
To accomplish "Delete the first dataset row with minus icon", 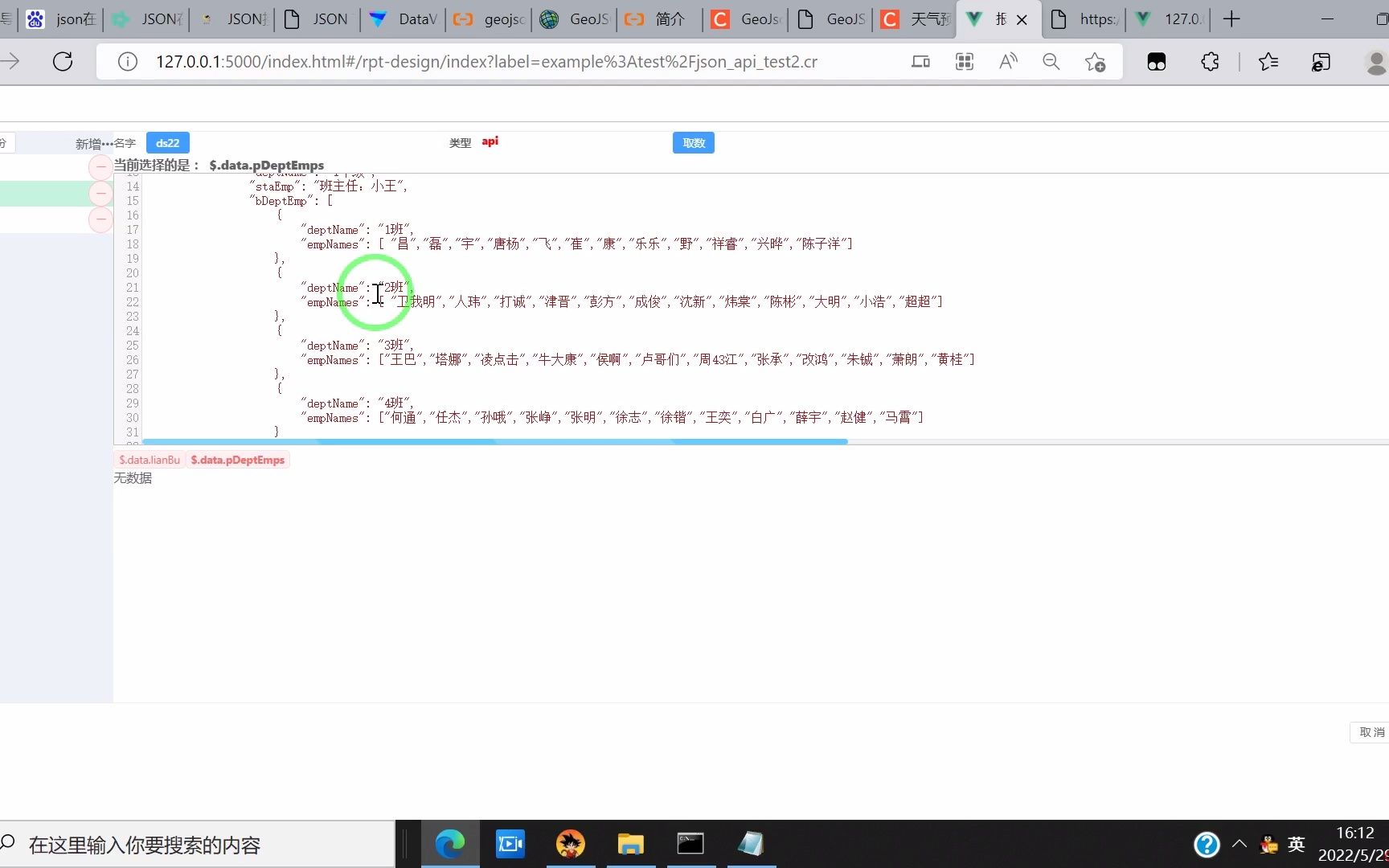I will (x=100, y=167).
